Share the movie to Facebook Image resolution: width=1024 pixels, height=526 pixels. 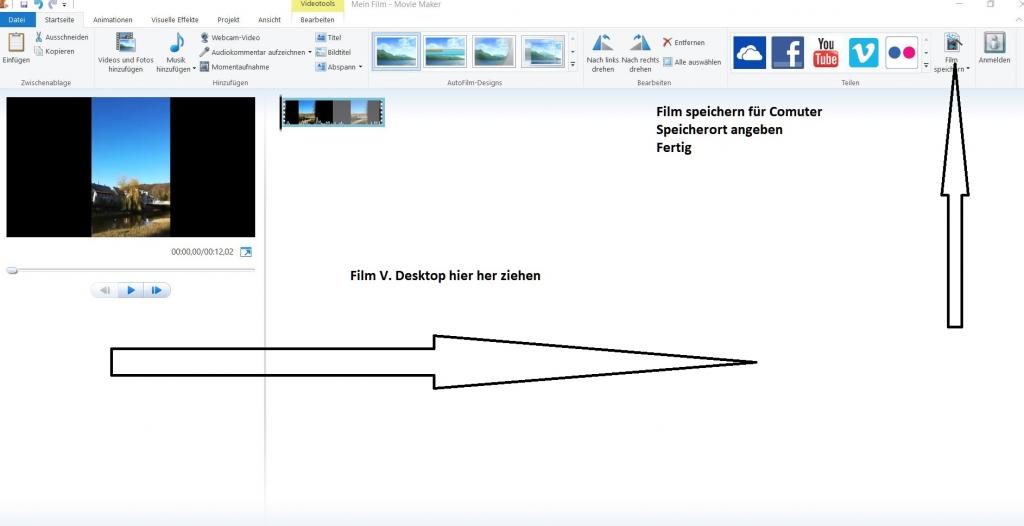(x=787, y=52)
